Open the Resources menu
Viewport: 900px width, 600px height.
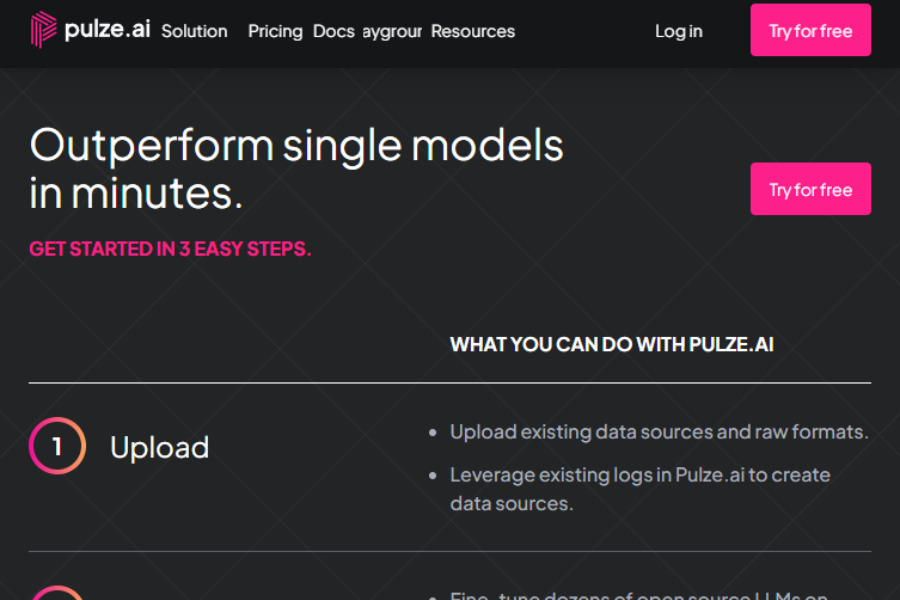[472, 31]
